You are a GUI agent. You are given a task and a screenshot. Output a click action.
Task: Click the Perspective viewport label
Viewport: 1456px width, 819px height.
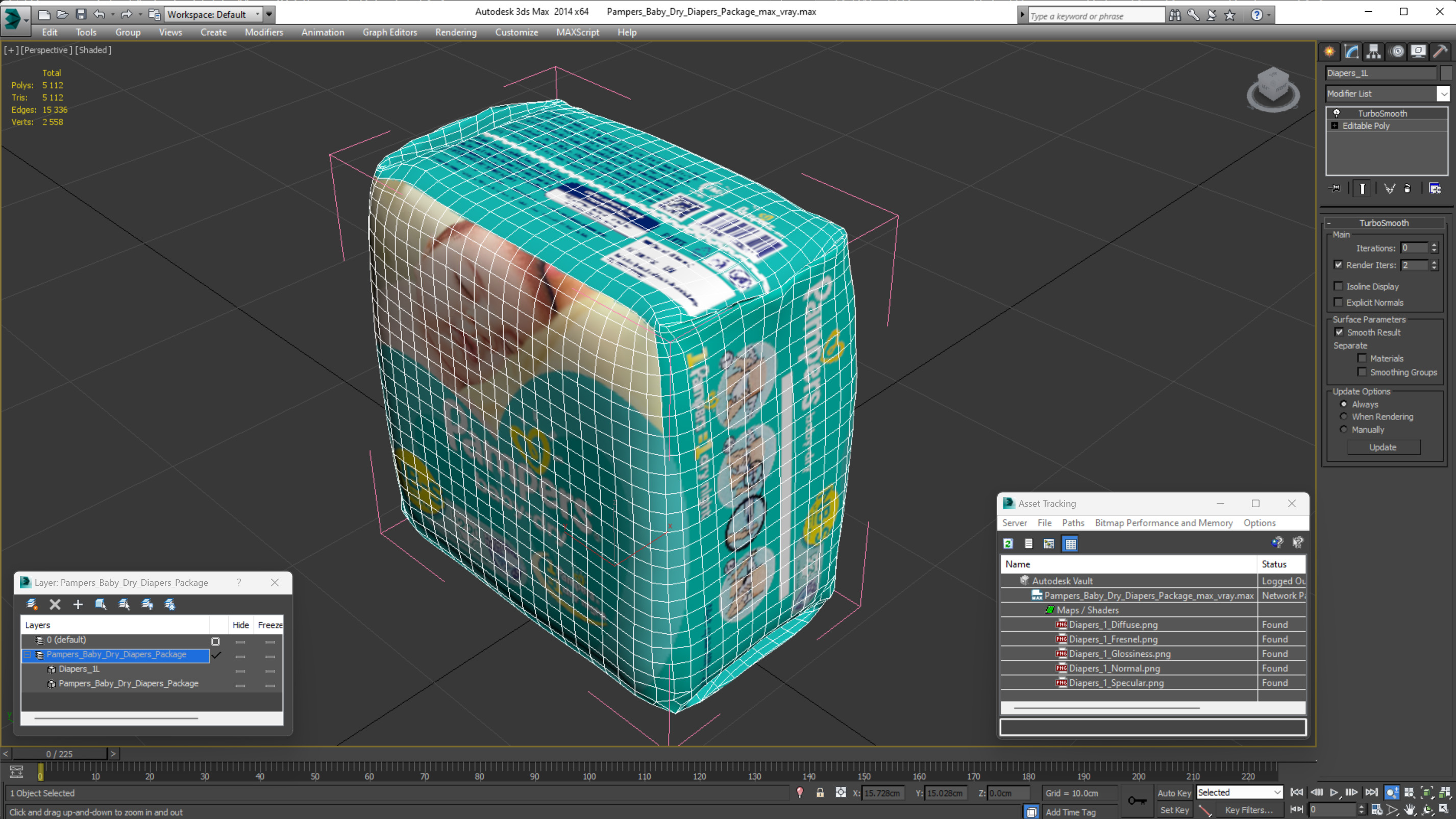(x=47, y=49)
